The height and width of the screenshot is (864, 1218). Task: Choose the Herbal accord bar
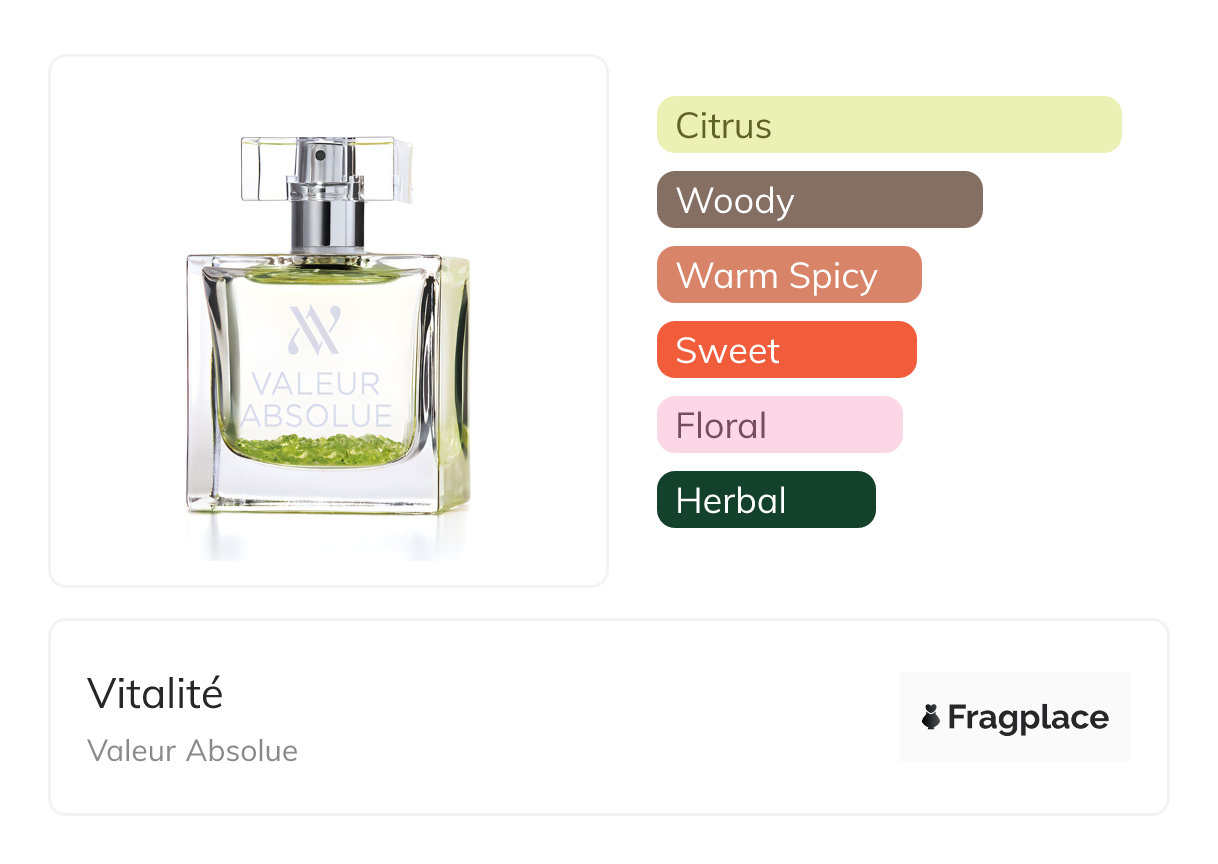pos(766,500)
